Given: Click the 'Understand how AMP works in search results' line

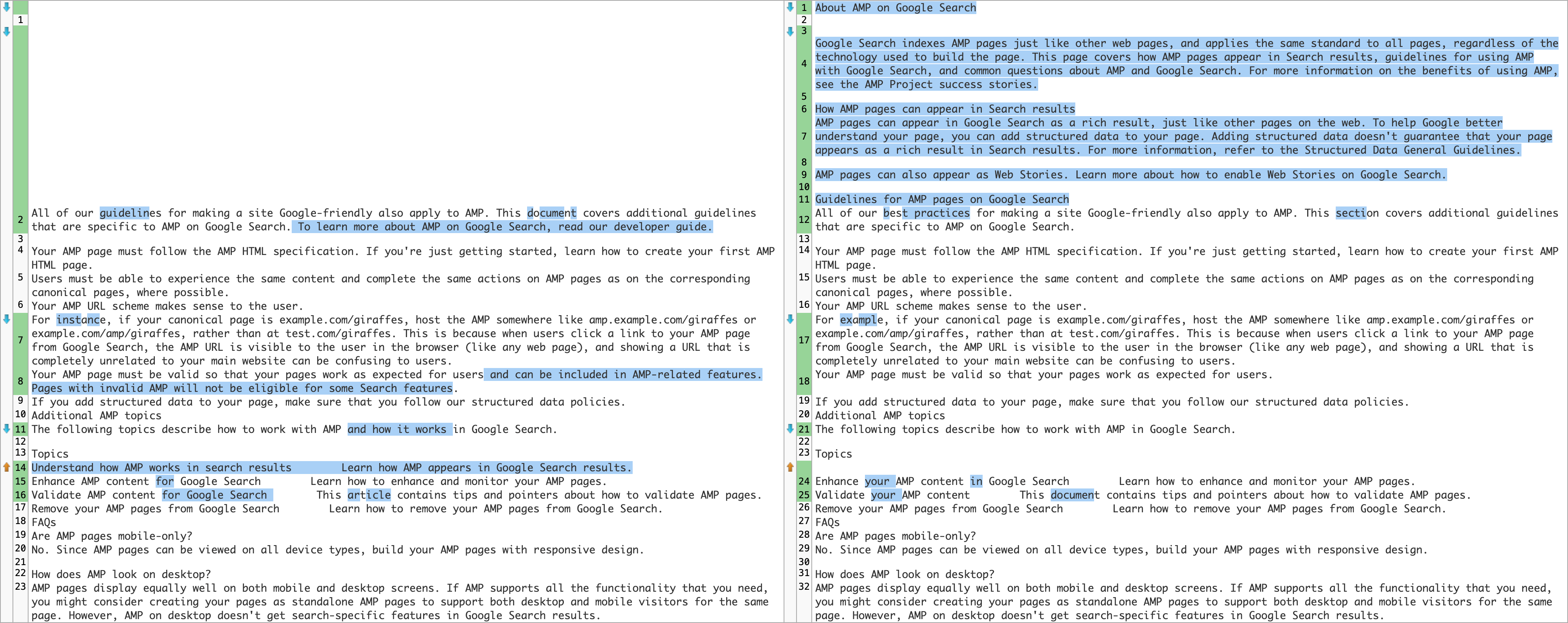Looking at the screenshot, I should pyautogui.click(x=161, y=467).
